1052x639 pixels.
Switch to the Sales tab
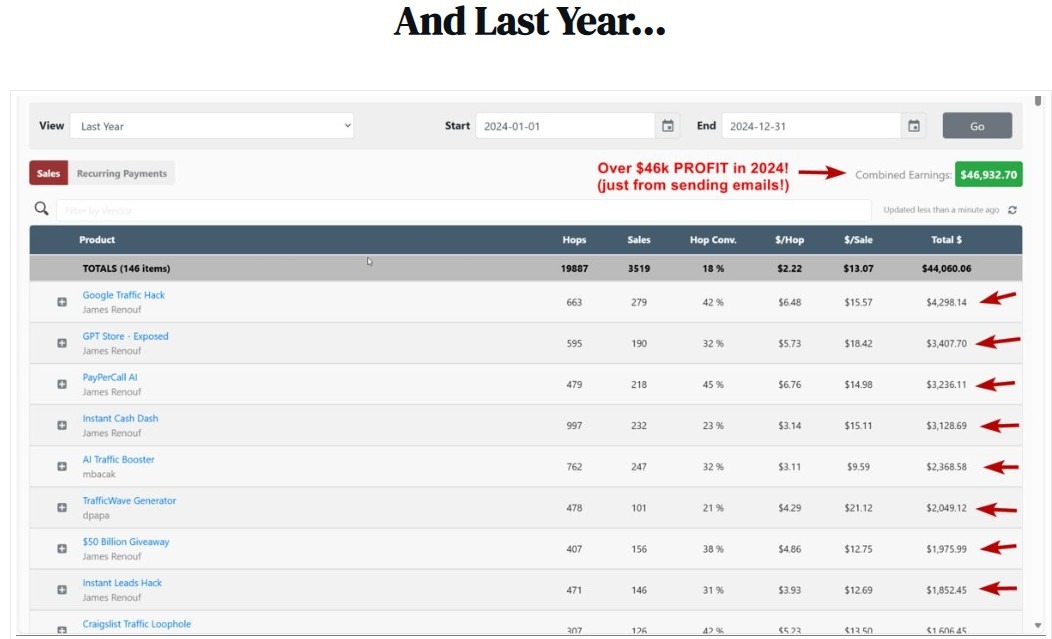(x=48, y=173)
